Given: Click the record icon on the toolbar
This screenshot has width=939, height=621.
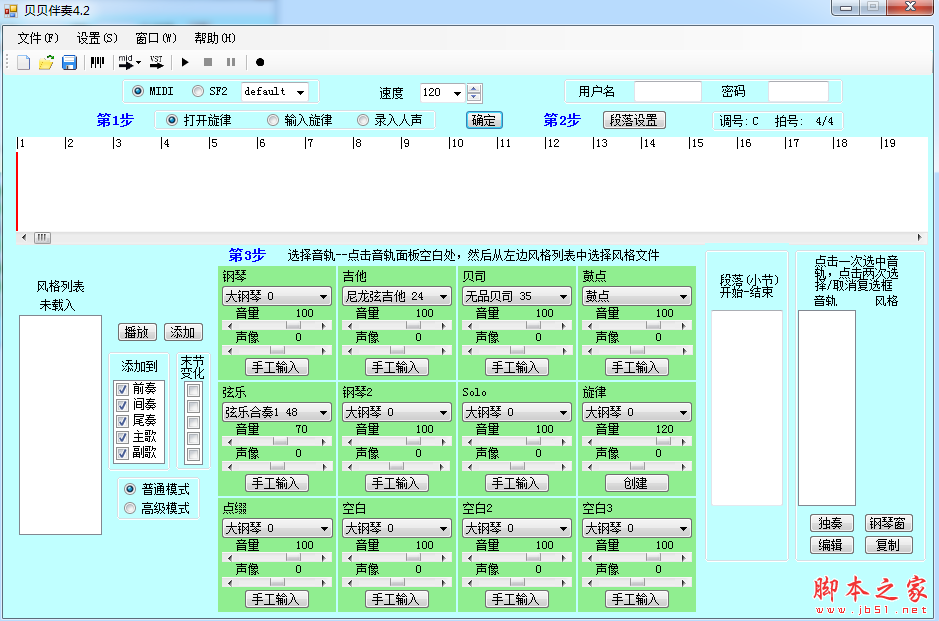Looking at the screenshot, I should point(259,62).
